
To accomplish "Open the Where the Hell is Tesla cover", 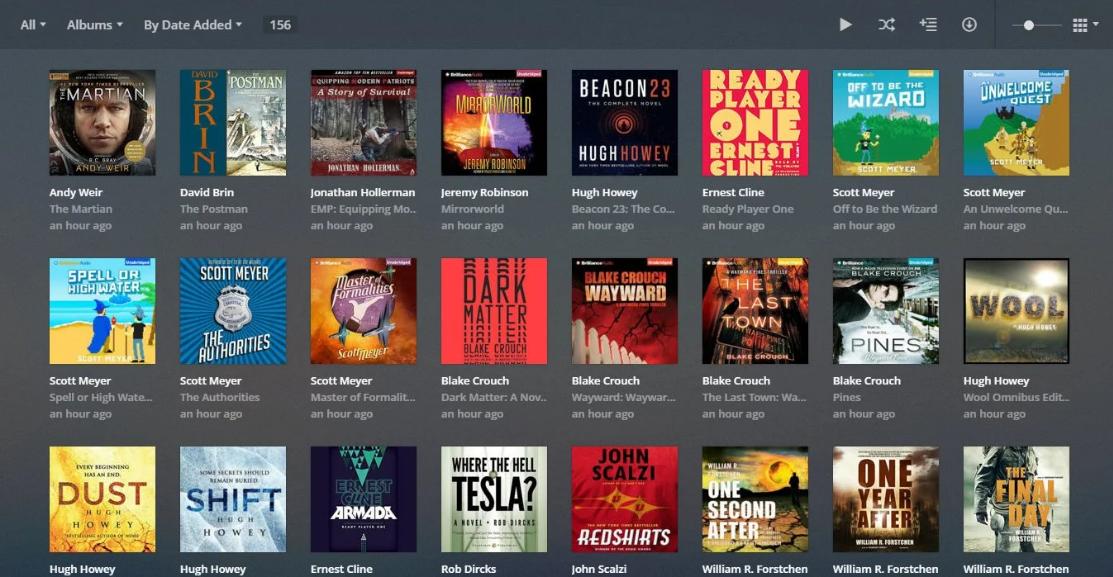I will (x=494, y=499).
